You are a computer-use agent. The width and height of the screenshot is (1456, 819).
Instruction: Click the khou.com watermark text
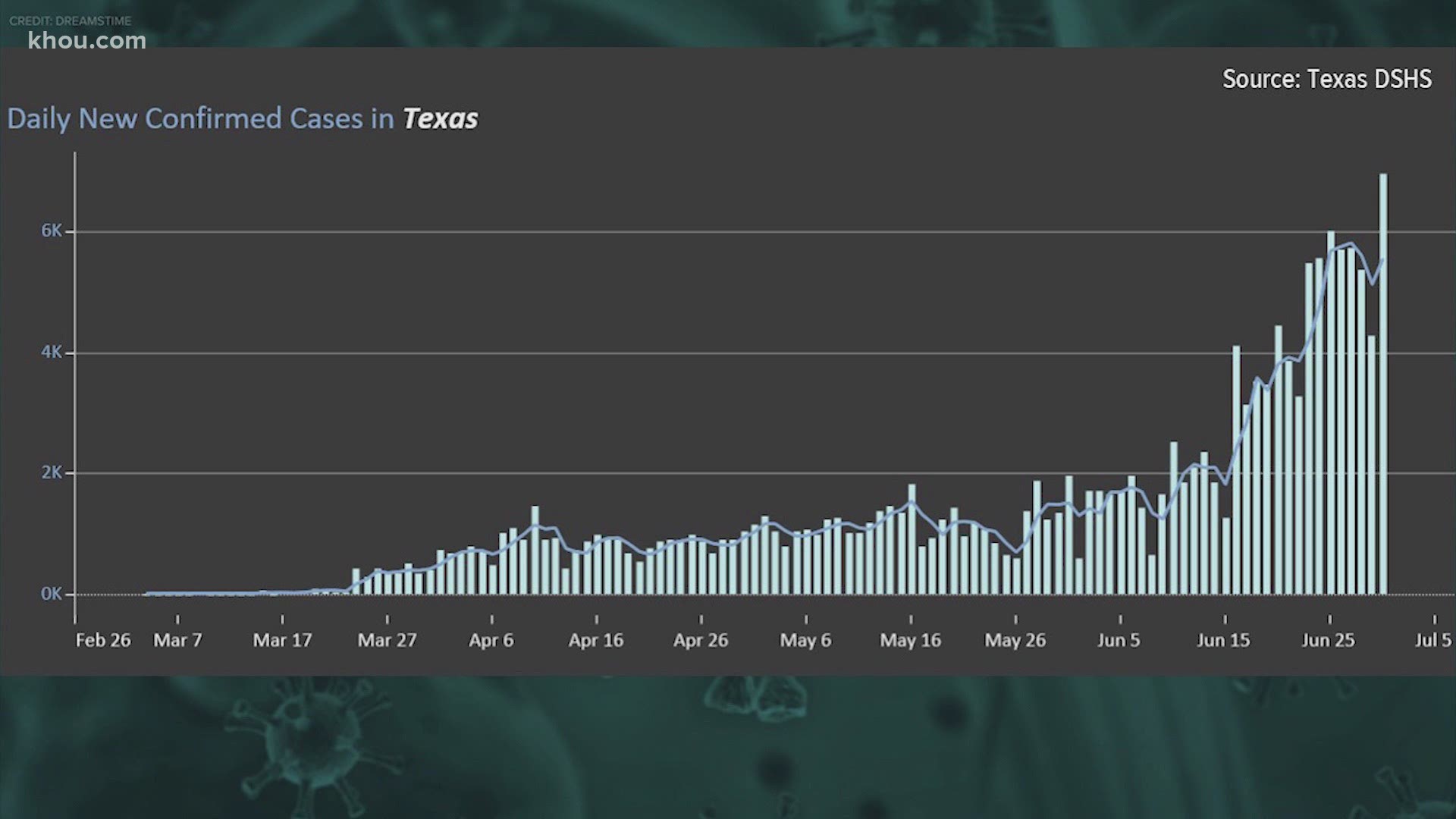(x=87, y=41)
